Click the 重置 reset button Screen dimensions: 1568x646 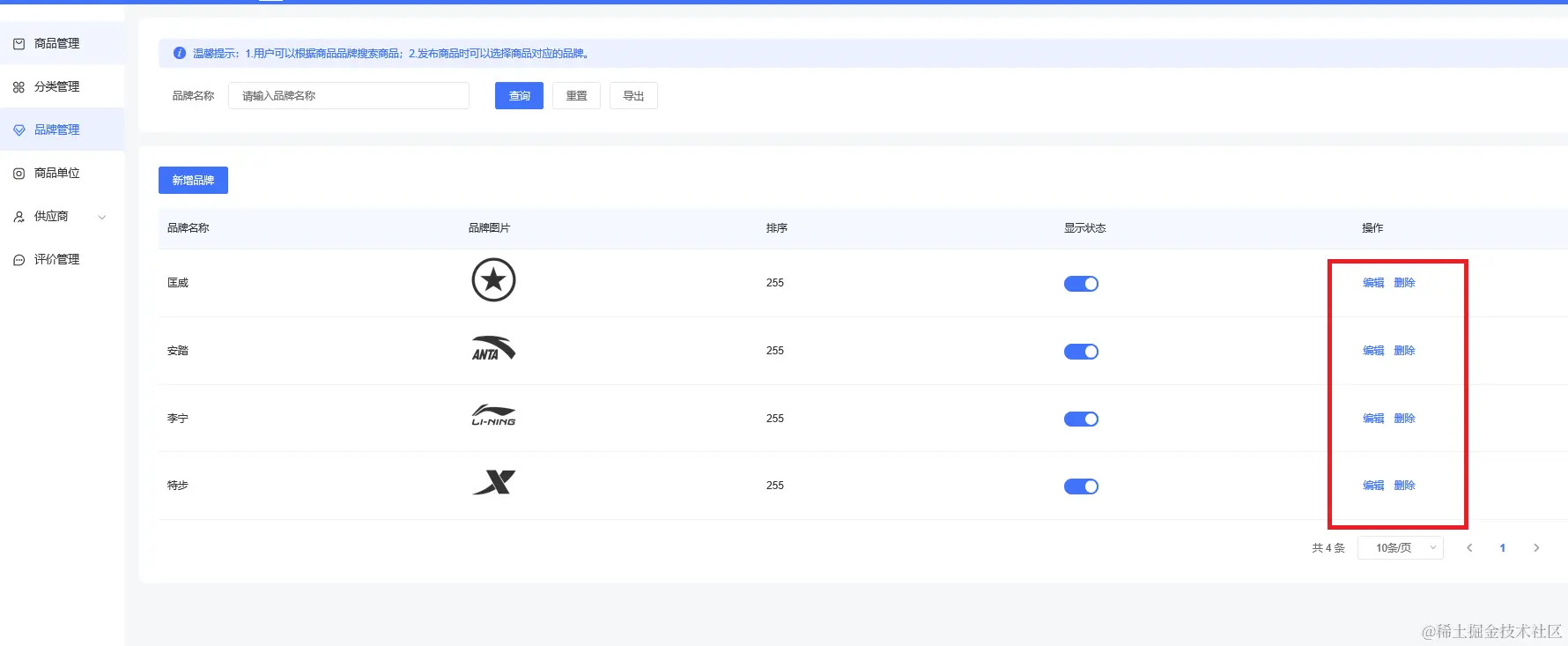576,95
